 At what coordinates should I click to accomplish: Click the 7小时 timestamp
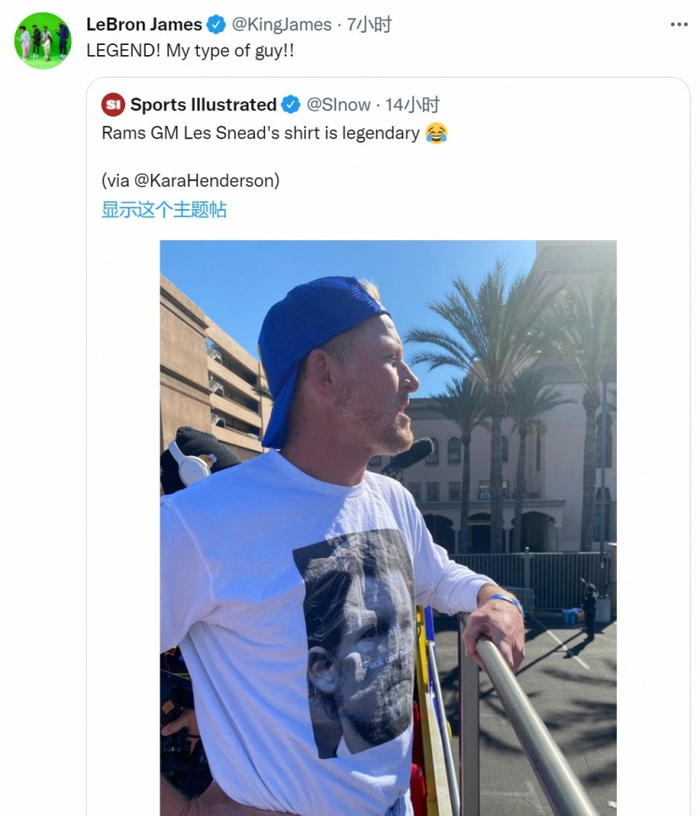pos(369,24)
